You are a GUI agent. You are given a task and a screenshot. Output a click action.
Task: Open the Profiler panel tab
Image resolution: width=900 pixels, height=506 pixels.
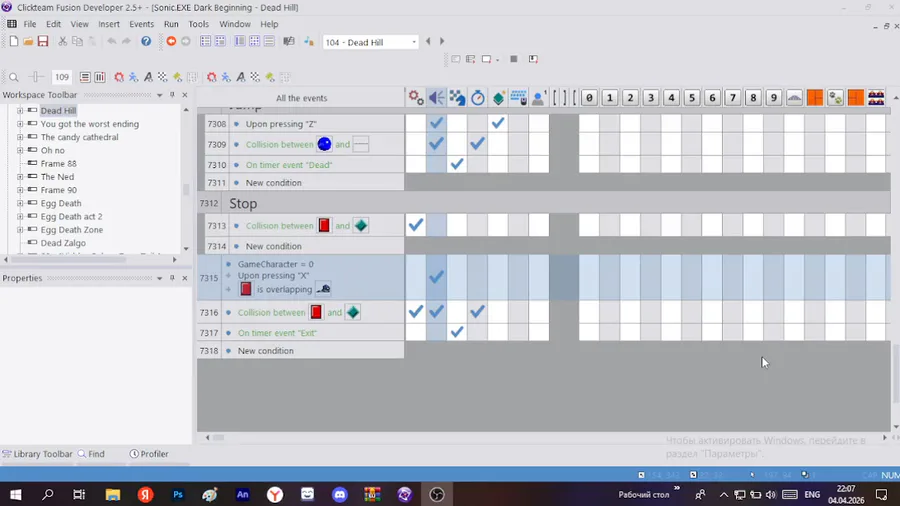[x=149, y=453]
